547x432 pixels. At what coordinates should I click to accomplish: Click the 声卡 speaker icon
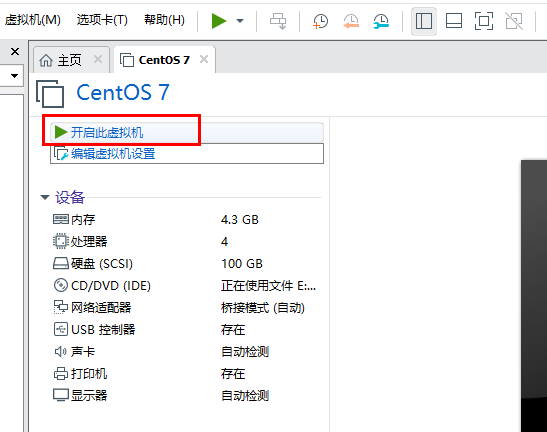(61, 351)
